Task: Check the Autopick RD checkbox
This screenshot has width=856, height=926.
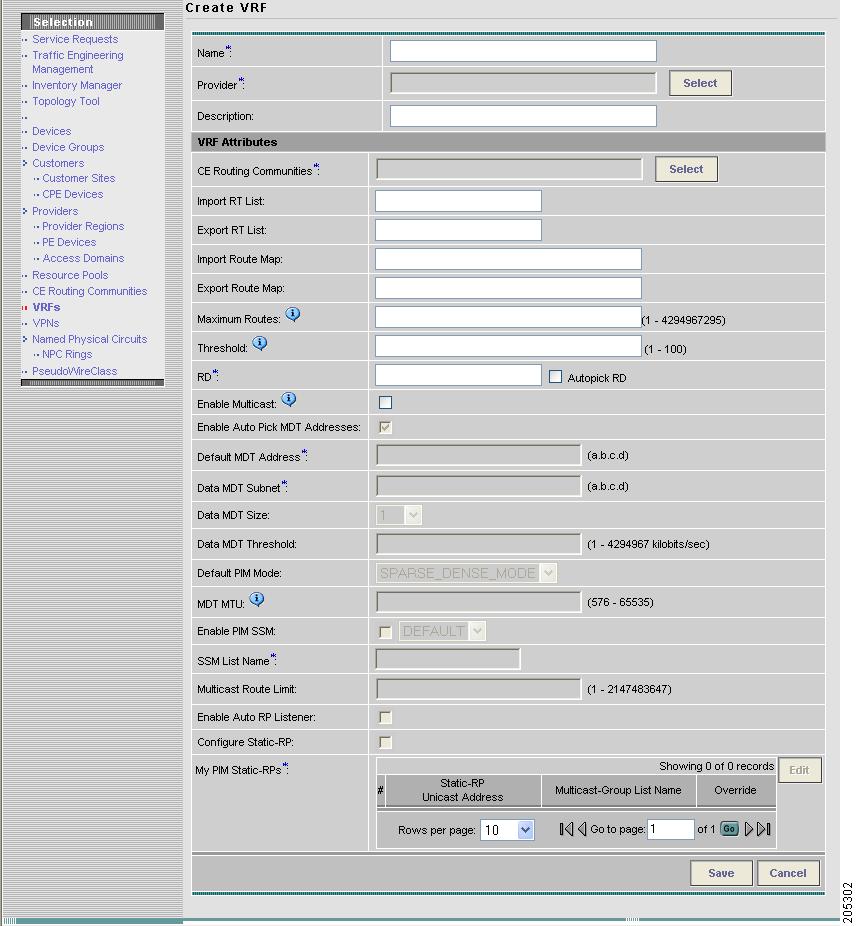Action: (x=555, y=377)
